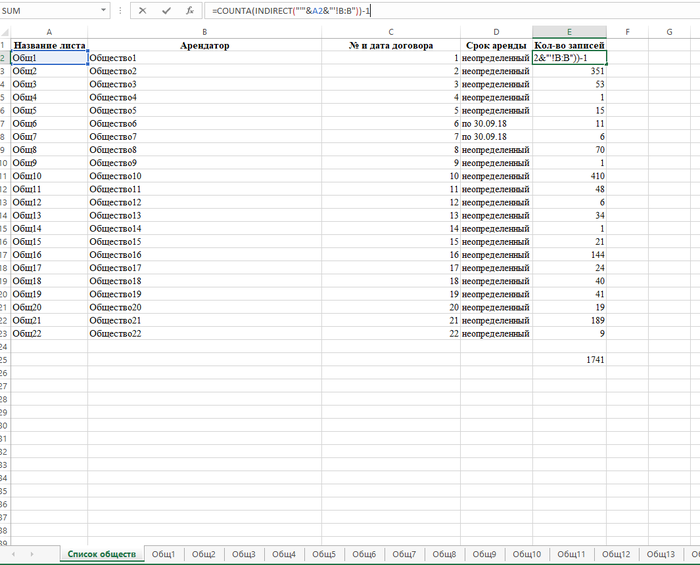Select the Общ7 sheet tab
Screen dimensions: 700x565
[404, 554]
